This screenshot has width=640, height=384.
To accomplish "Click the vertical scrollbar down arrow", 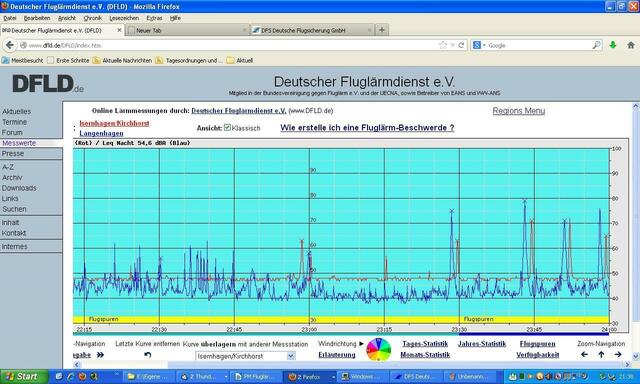I will (636, 356).
